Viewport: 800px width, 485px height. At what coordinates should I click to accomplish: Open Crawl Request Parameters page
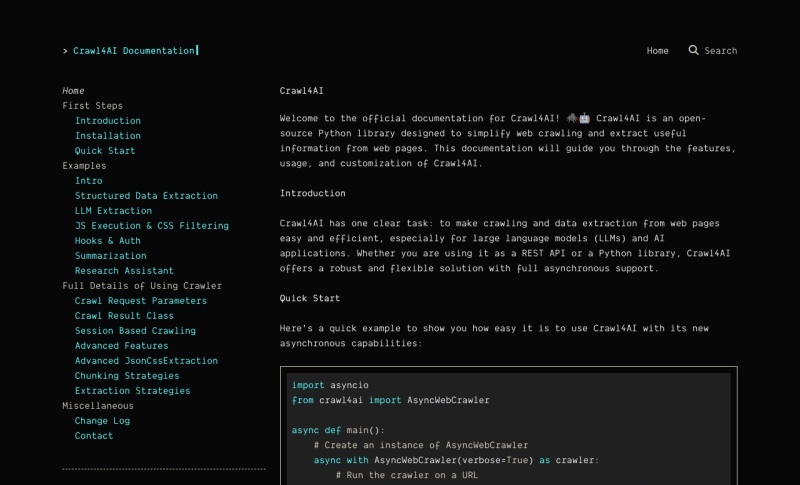coord(141,301)
